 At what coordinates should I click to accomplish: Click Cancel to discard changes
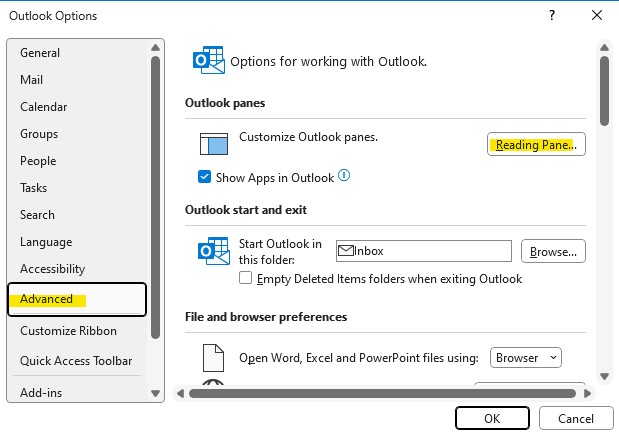tap(576, 418)
